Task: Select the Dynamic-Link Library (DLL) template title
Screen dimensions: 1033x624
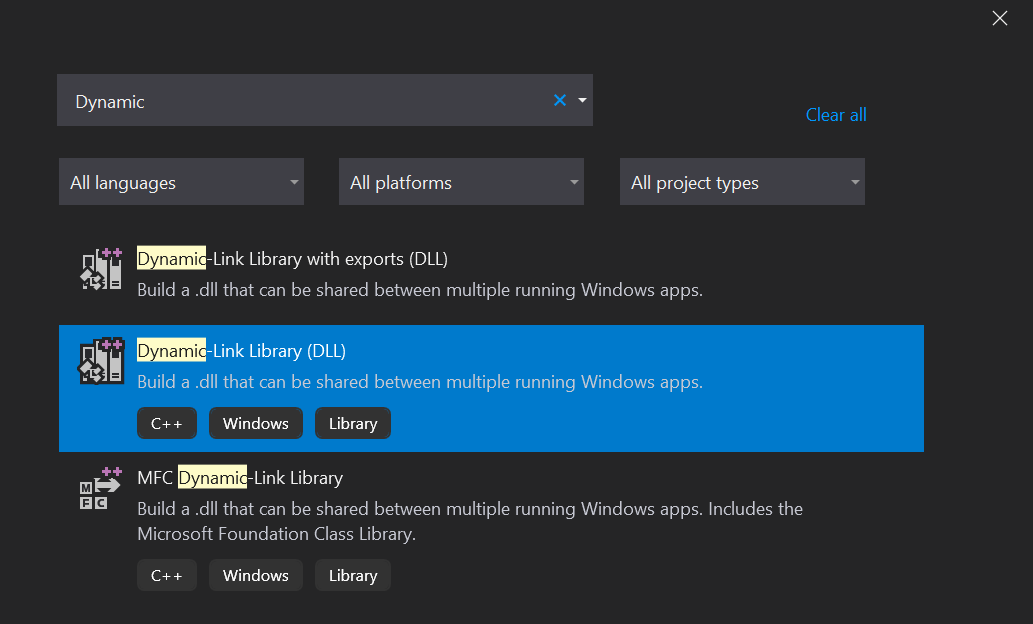Action: pos(241,351)
